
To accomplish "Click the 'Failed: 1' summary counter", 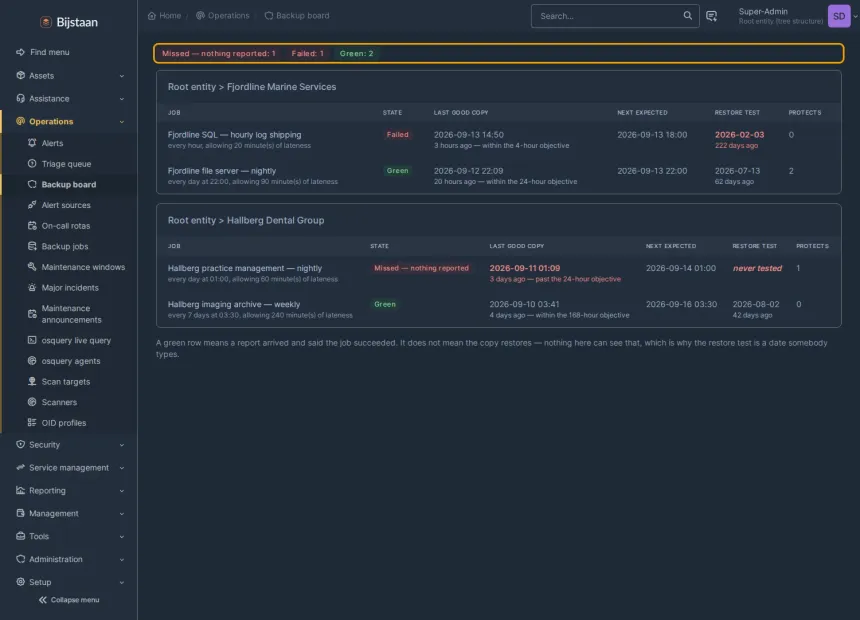I will click(x=307, y=53).
